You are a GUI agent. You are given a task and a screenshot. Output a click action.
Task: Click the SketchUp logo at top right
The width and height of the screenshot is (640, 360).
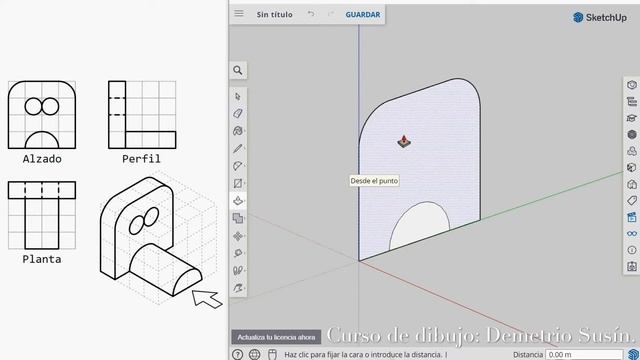tap(600, 18)
